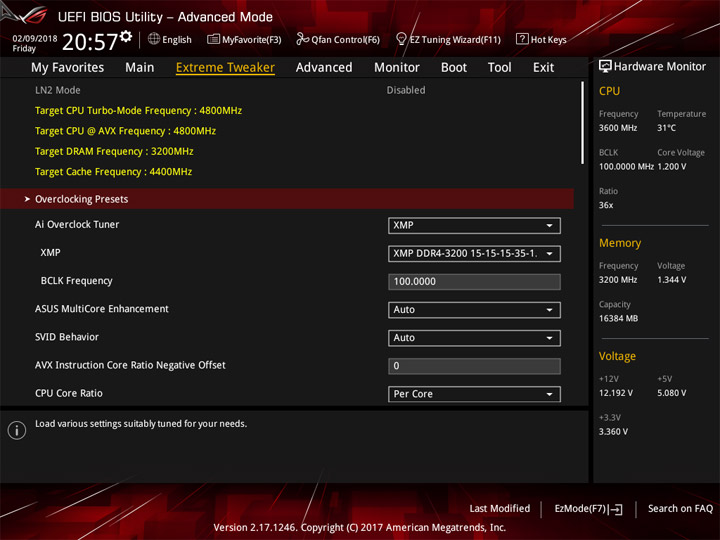Select the Exit tab

click(543, 68)
